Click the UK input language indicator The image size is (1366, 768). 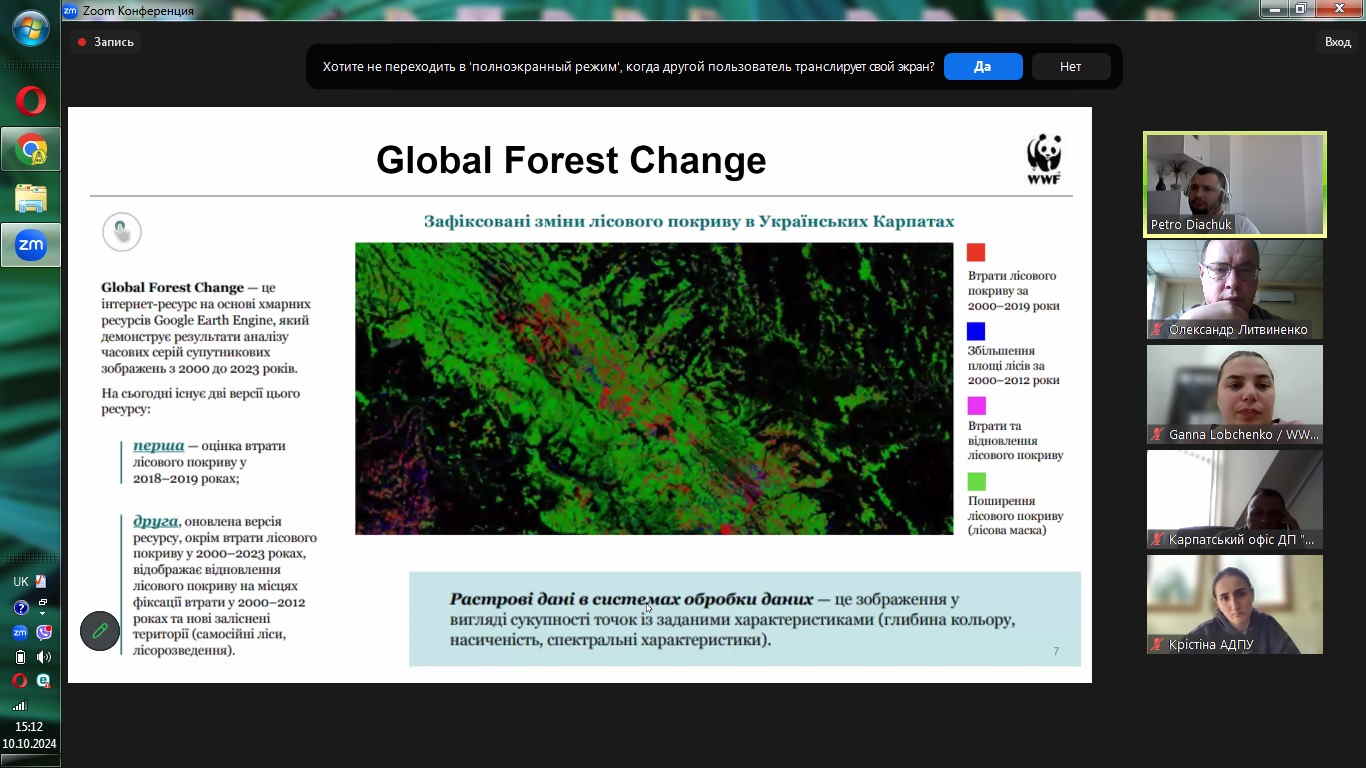click(21, 582)
